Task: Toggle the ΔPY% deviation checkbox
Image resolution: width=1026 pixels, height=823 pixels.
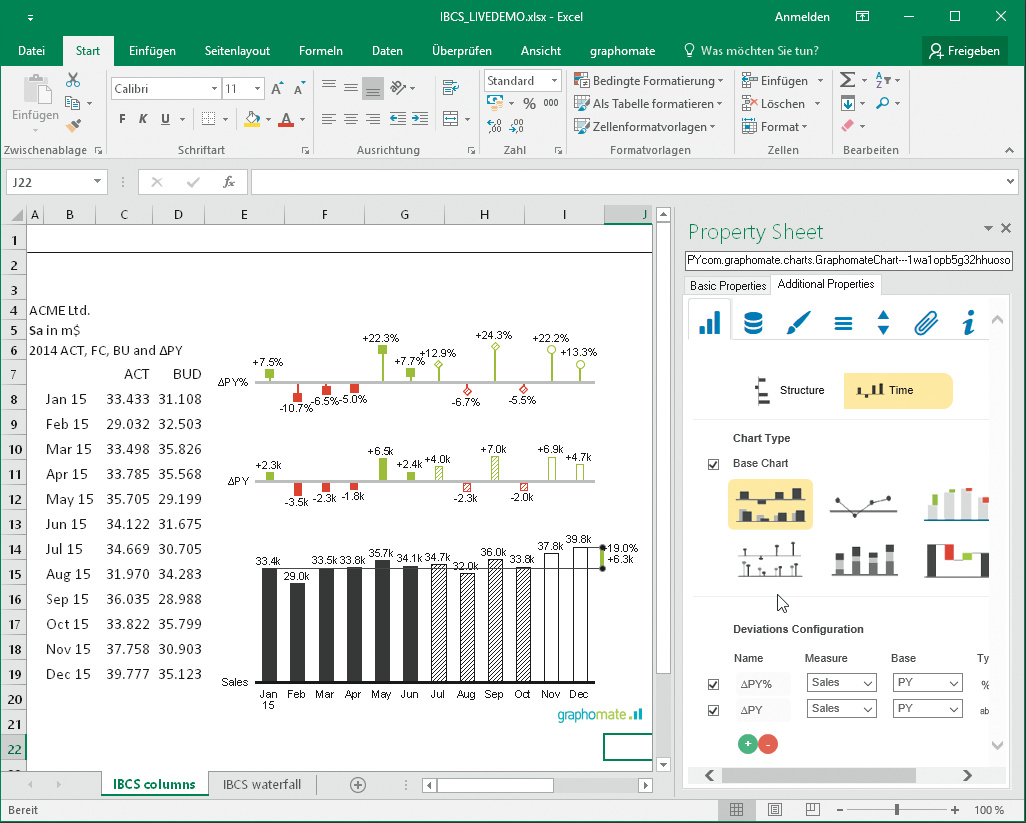Action: tap(713, 684)
